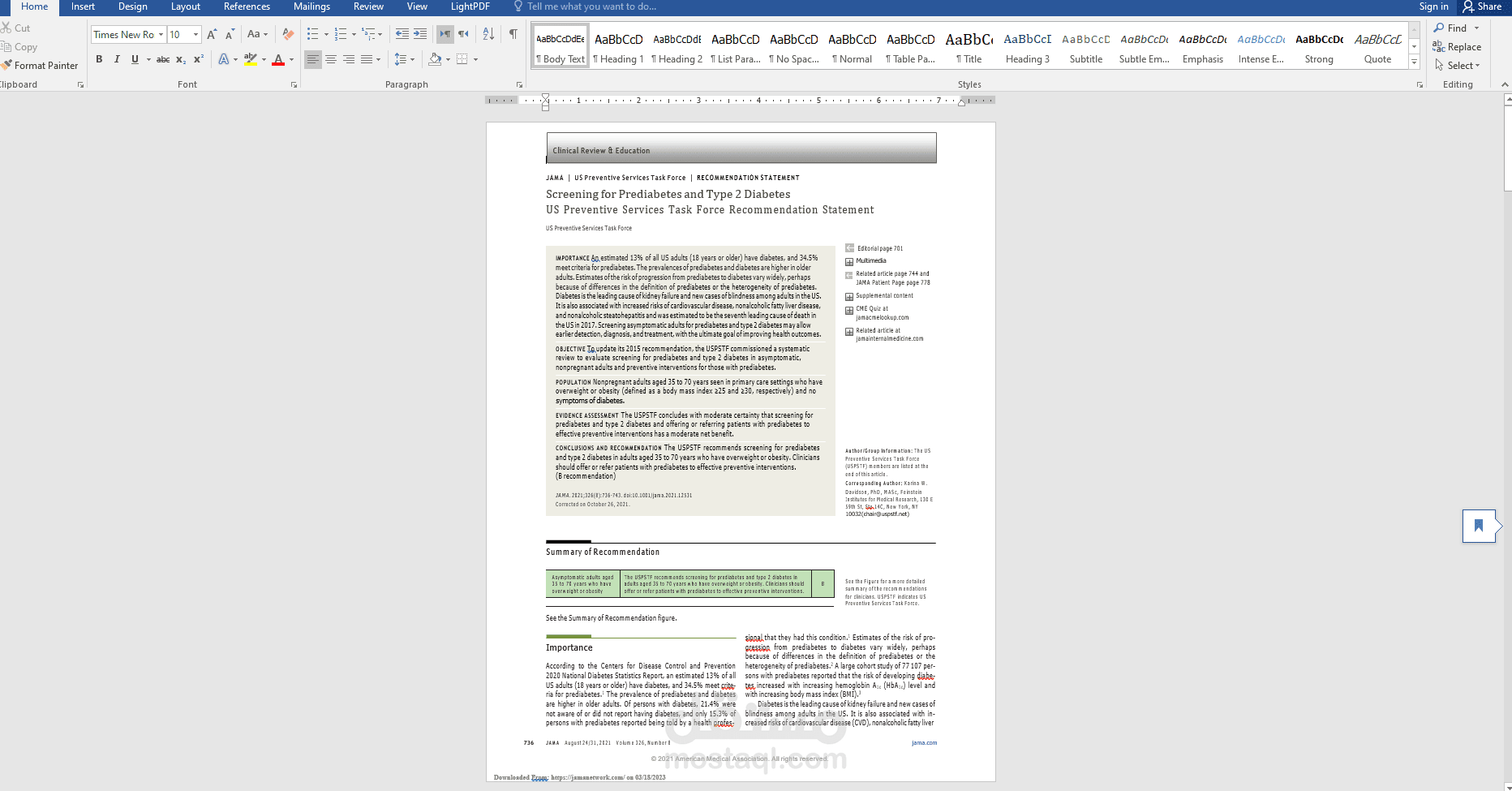Expand the Styles gallery

point(1414,62)
